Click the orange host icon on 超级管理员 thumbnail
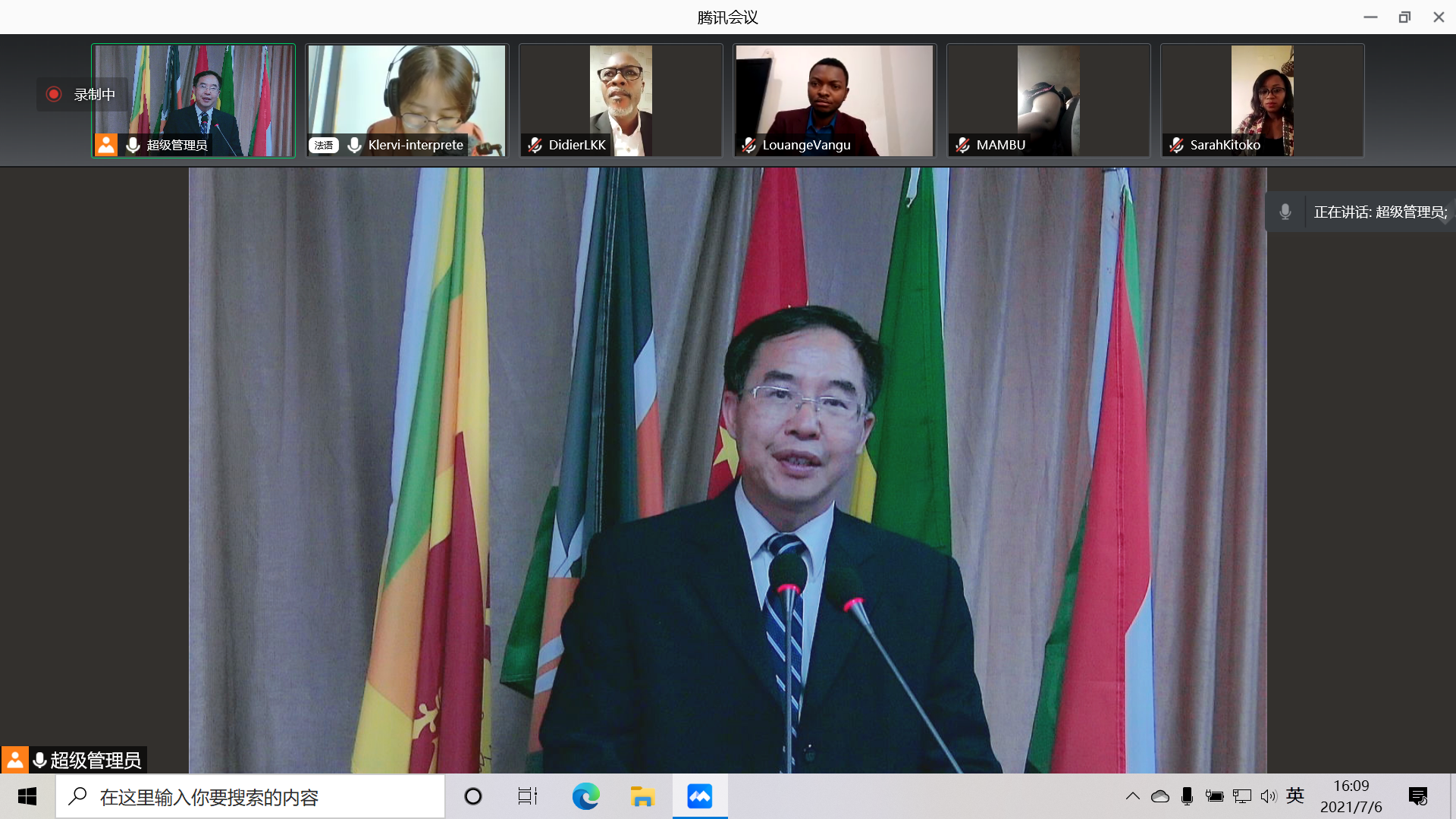Viewport: 1456px width, 819px height. click(106, 144)
